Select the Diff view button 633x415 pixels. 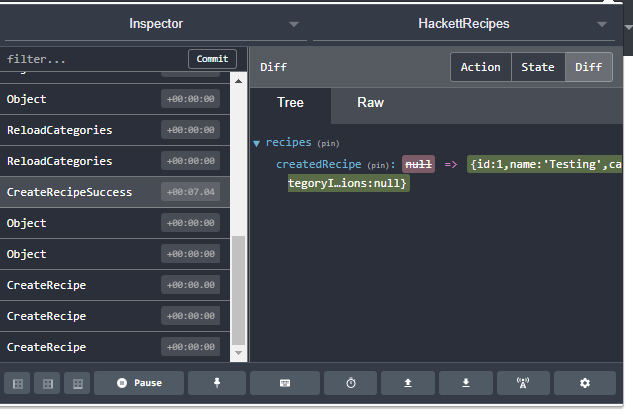pos(589,67)
